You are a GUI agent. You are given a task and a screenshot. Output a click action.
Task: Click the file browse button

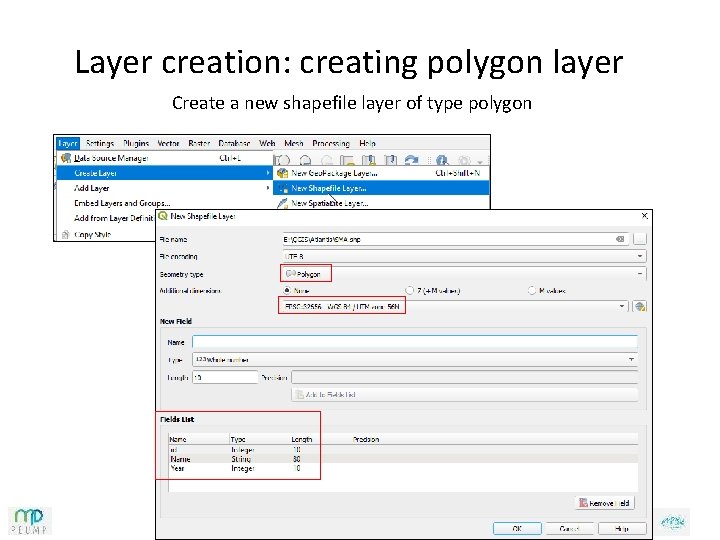click(x=639, y=239)
